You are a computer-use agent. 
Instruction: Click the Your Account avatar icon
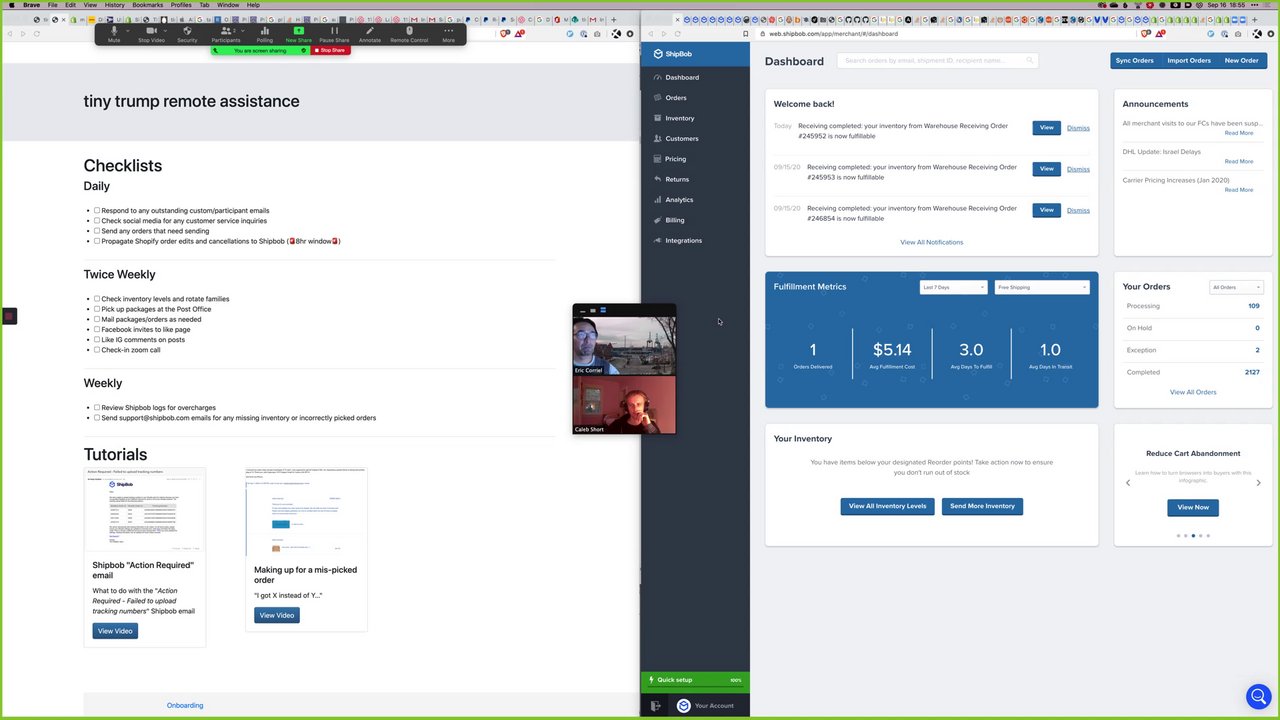pos(683,705)
